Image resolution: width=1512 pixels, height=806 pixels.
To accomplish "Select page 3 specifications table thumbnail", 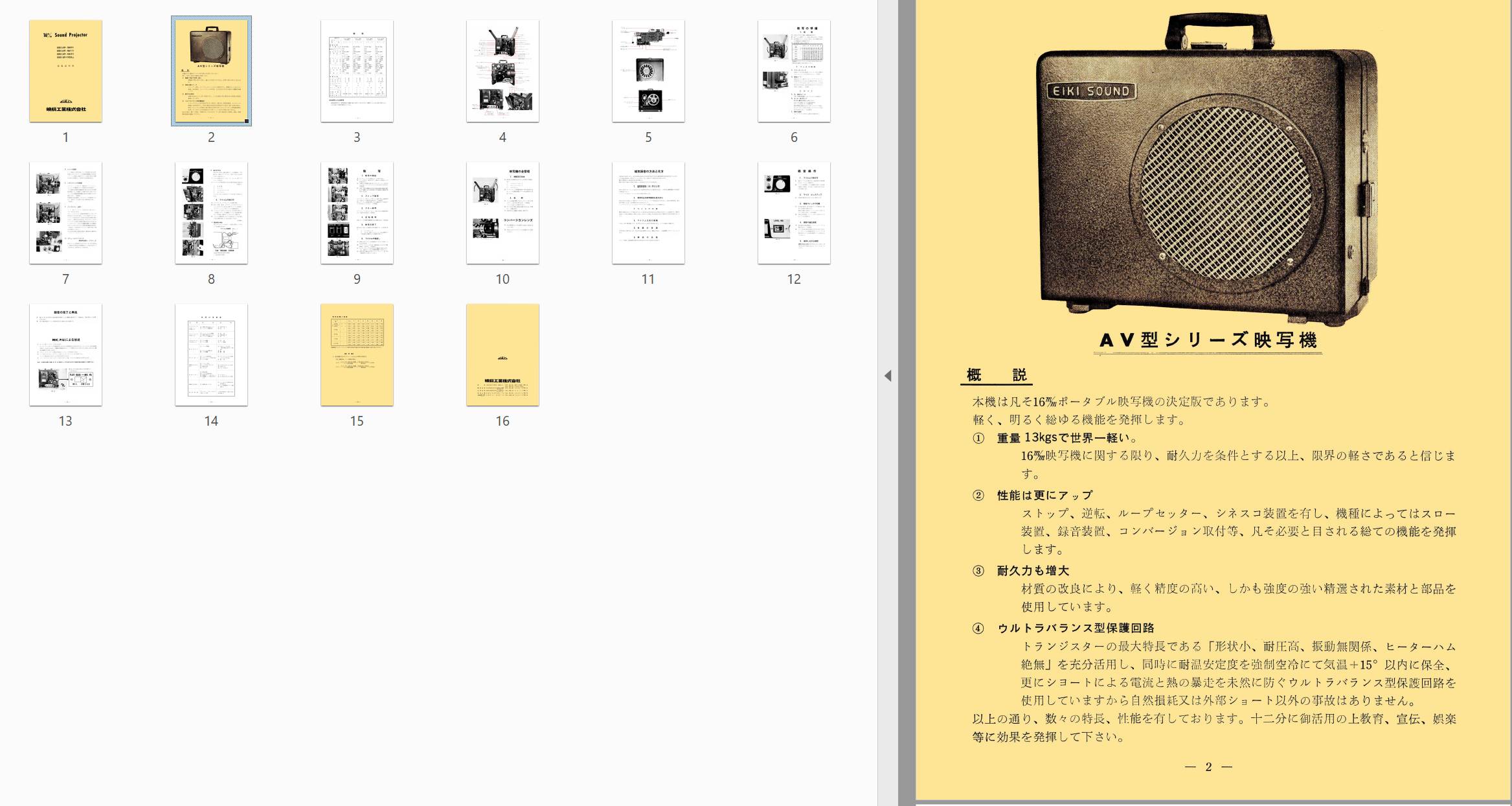I will click(357, 71).
